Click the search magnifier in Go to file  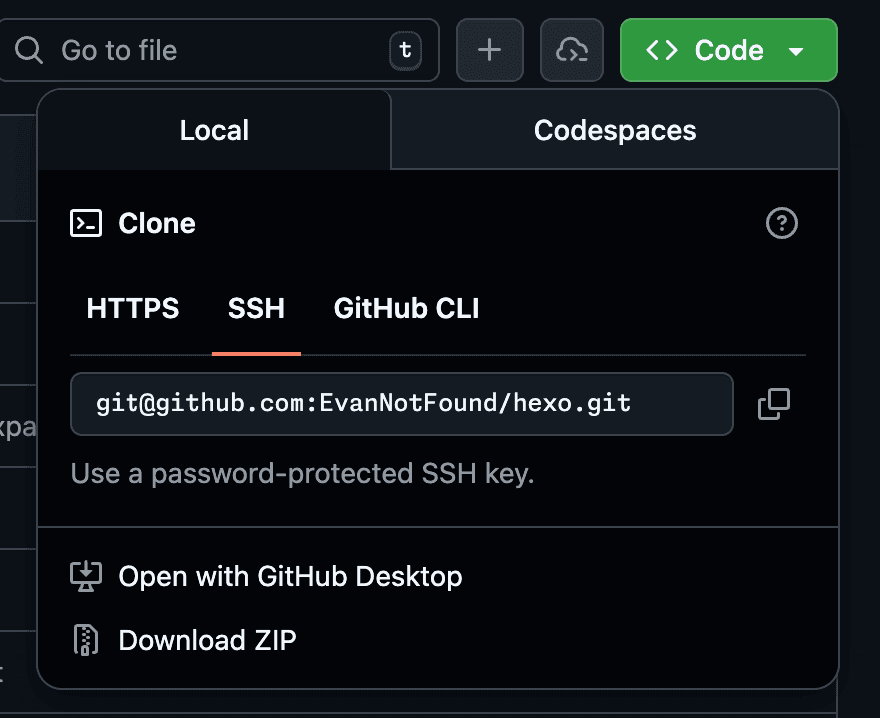(28, 50)
